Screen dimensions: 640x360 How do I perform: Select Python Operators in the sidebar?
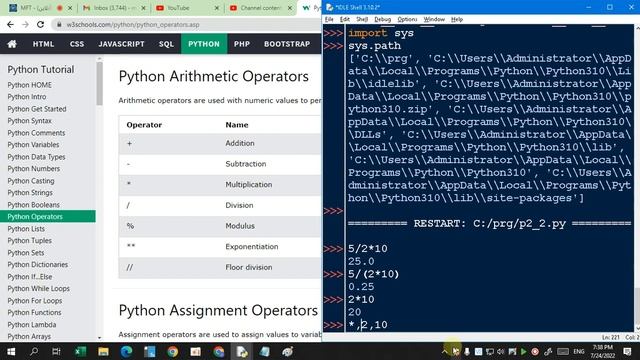point(48,216)
